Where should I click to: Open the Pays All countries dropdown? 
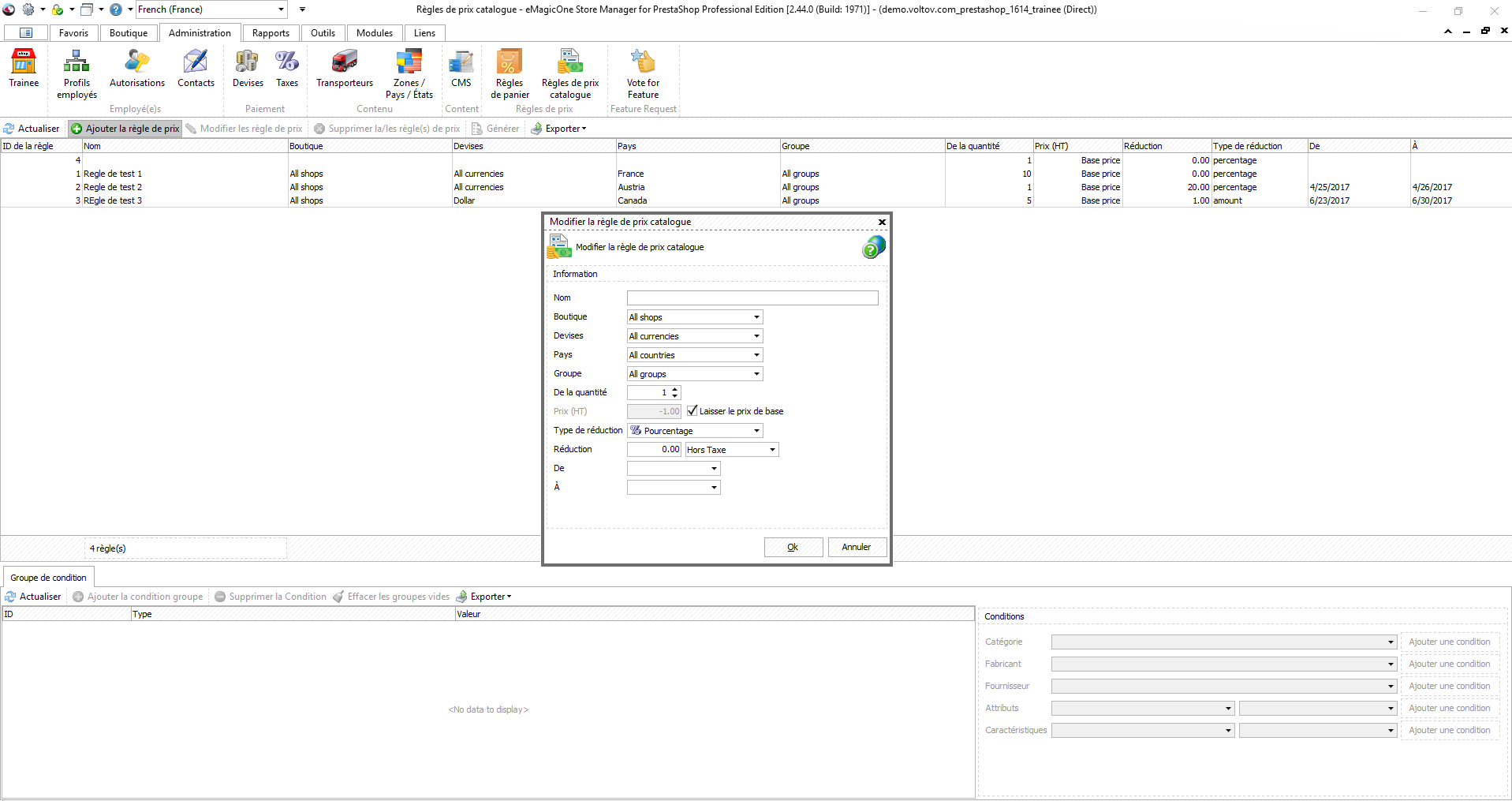(x=756, y=355)
